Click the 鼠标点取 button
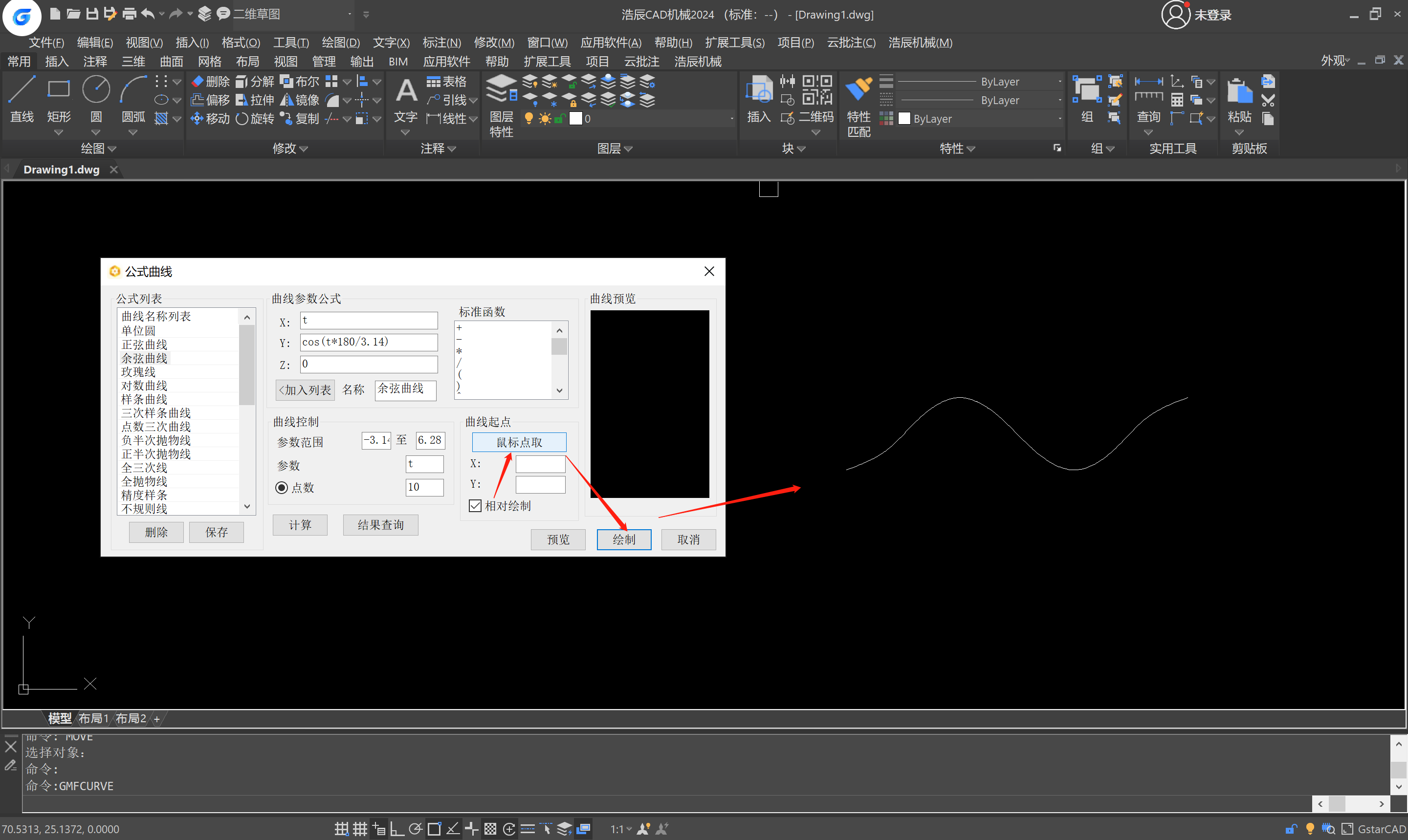This screenshot has width=1408, height=840. (519, 442)
